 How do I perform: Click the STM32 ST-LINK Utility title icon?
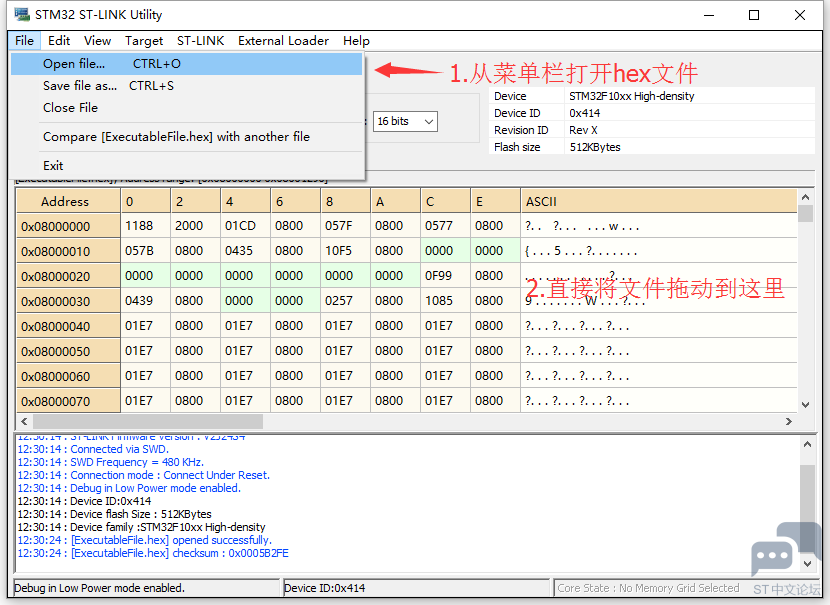click(22, 14)
